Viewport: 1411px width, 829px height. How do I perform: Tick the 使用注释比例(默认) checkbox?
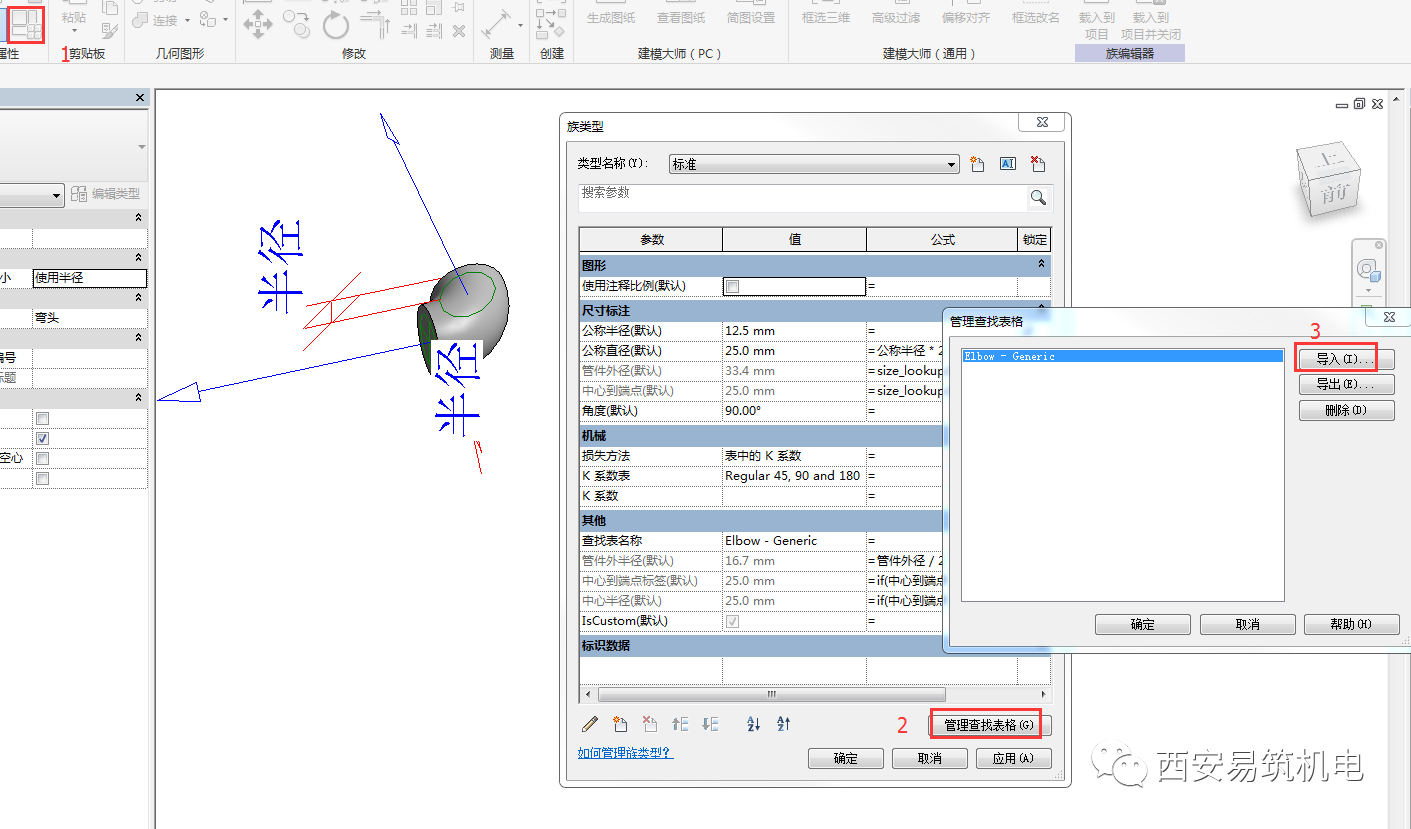click(732, 286)
